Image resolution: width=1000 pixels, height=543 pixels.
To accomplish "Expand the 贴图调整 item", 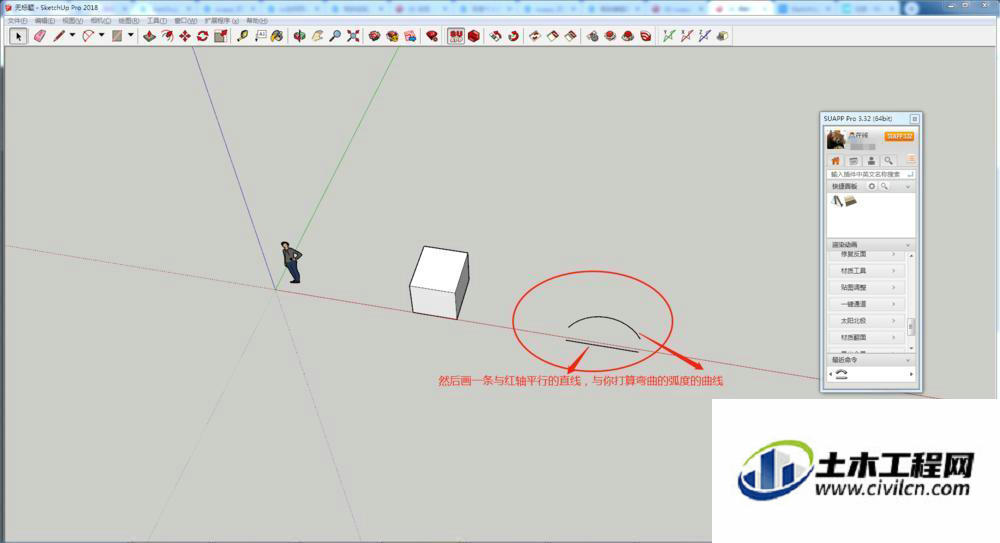I will pos(867,287).
